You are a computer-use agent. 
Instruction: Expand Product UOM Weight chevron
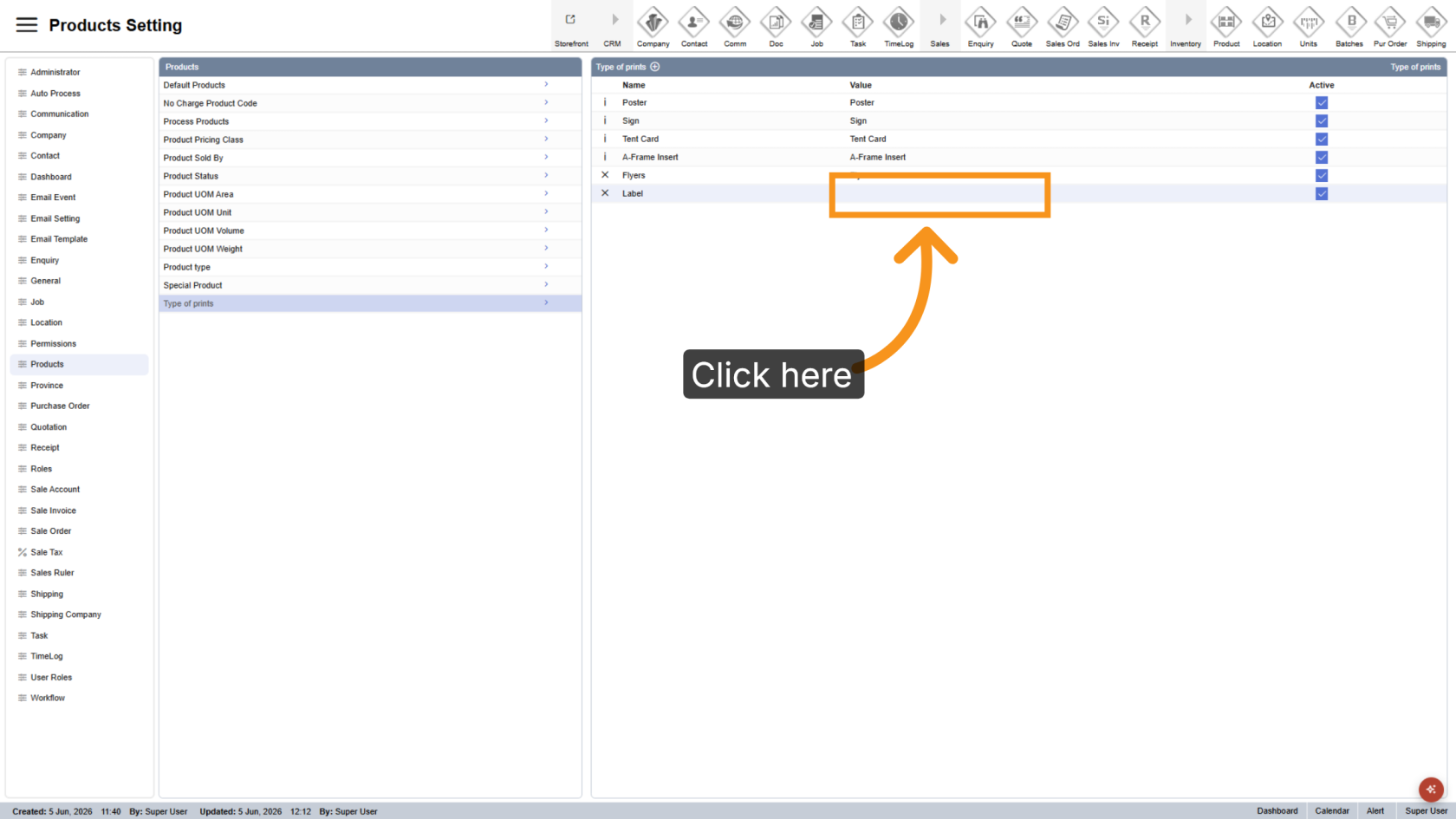coord(546,249)
